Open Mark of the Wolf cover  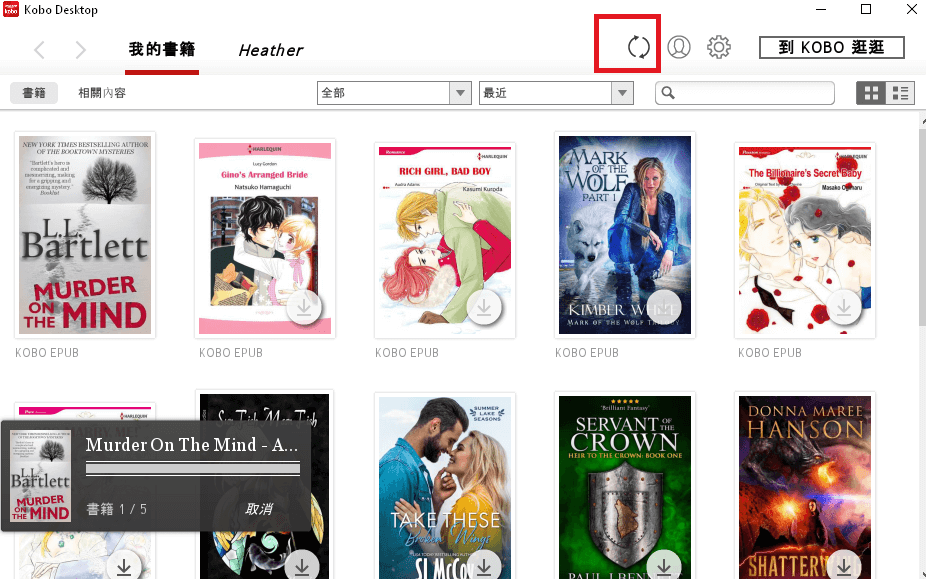click(x=625, y=235)
